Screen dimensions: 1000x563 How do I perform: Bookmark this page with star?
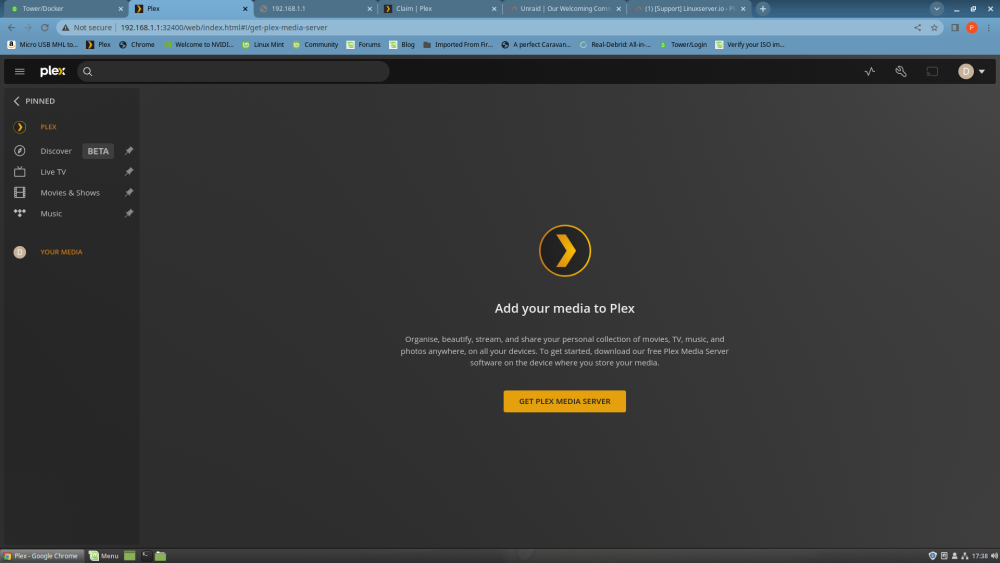point(934,27)
